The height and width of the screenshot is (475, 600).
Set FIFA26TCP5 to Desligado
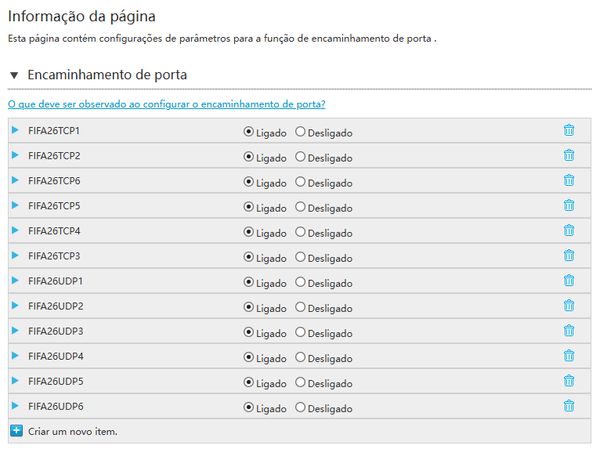click(301, 207)
